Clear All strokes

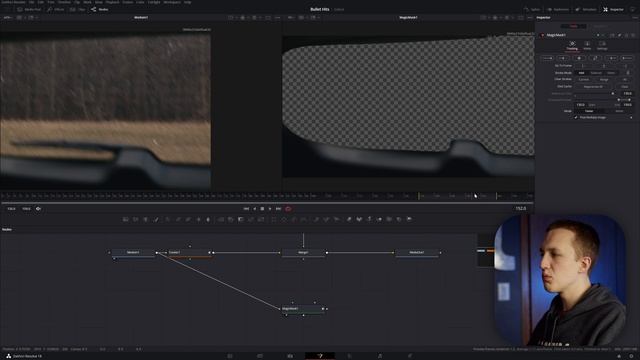[x=624, y=80]
